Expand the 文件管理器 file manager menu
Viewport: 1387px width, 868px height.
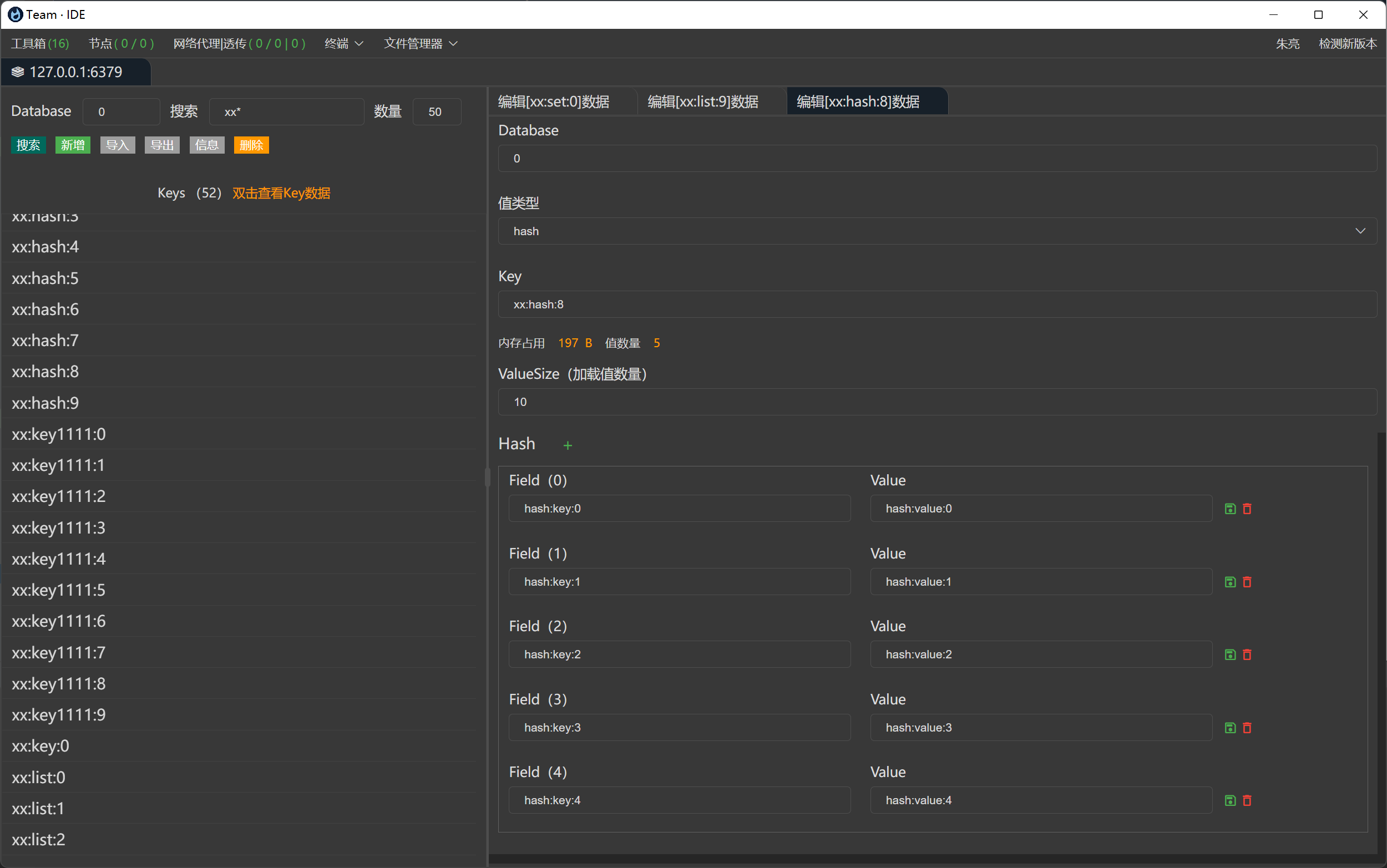point(420,44)
